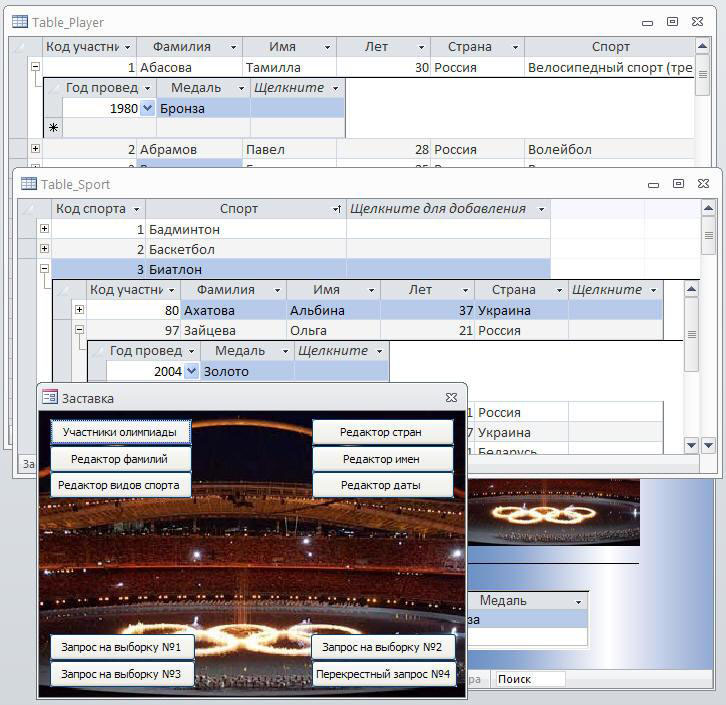Click the Заставка form icon

pos(50,398)
